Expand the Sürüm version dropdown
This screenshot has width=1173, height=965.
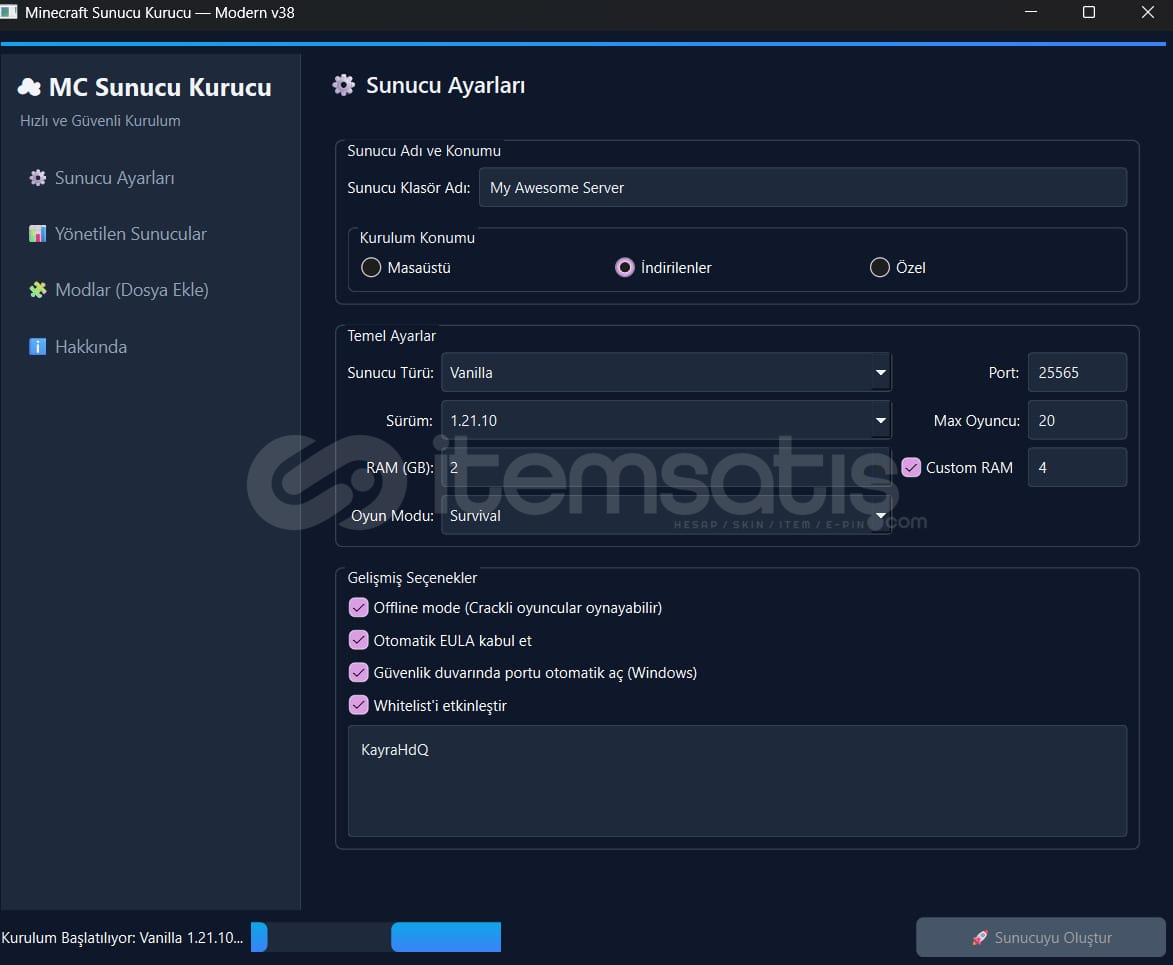pyautogui.click(x=880, y=420)
